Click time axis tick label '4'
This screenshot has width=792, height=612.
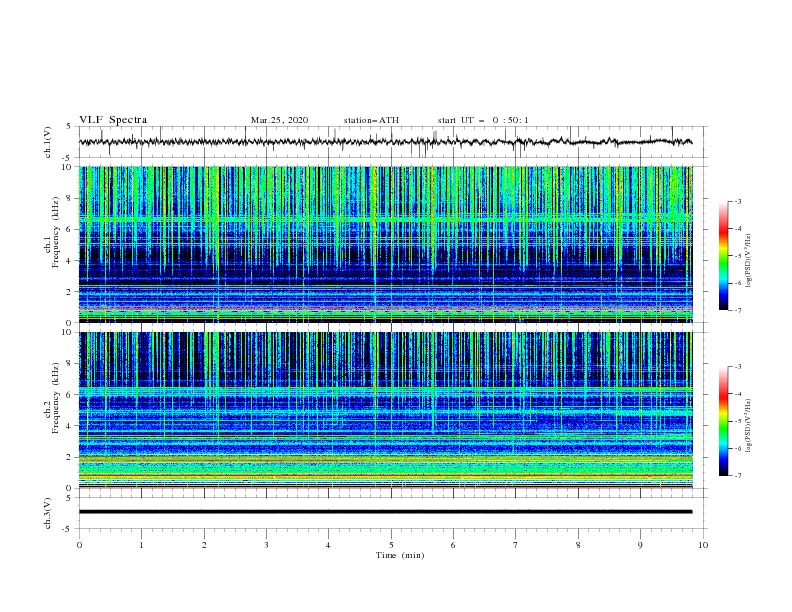pyautogui.click(x=328, y=545)
